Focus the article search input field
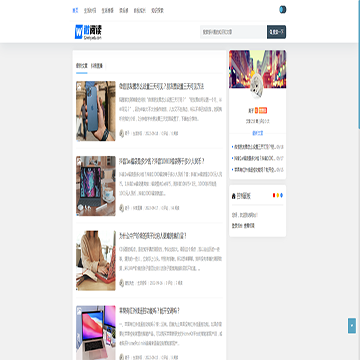The height and width of the screenshot is (360, 360). click(x=233, y=32)
